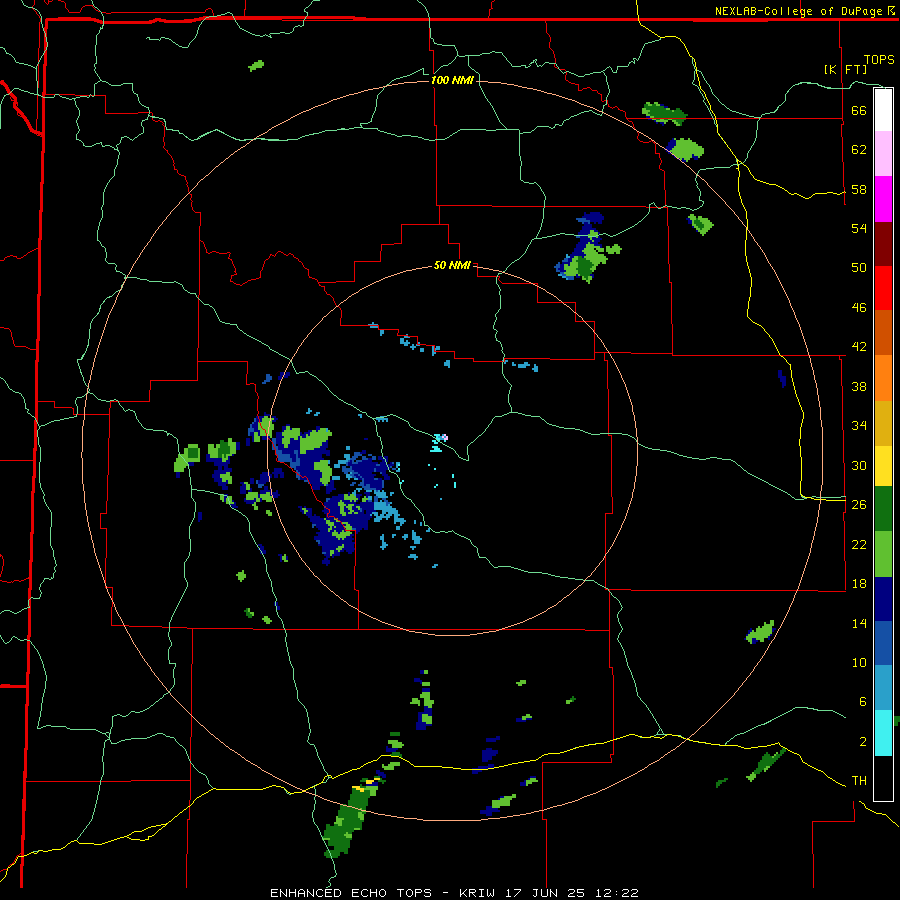Click the 22 legend scale value
The height and width of the screenshot is (900, 900).
coord(859,544)
